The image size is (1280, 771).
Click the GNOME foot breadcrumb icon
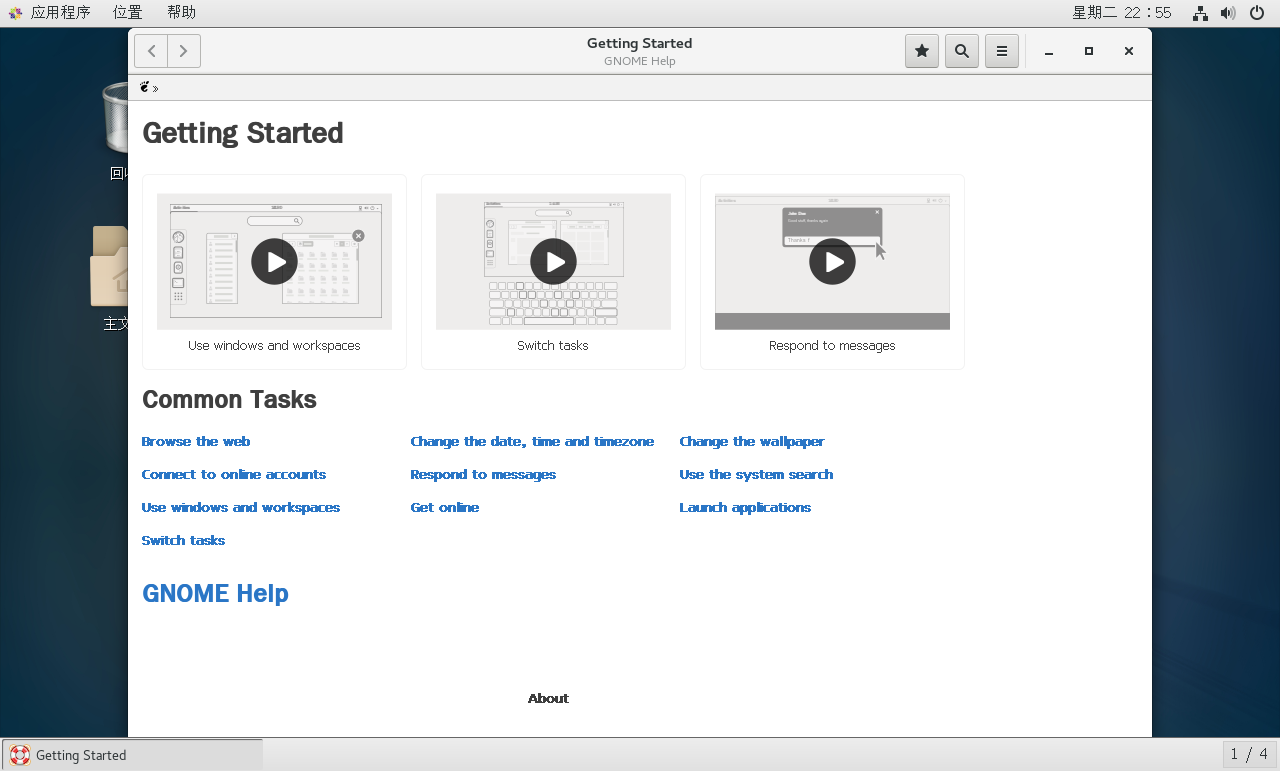[145, 87]
